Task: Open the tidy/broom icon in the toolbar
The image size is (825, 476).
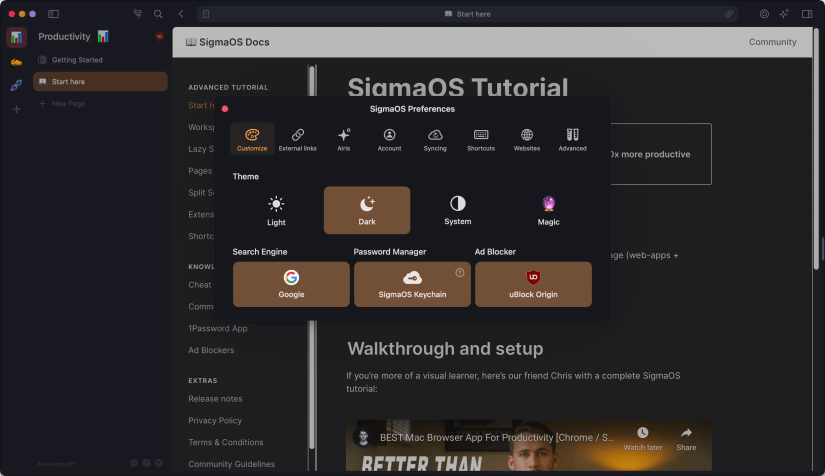Action: click(x=137, y=14)
